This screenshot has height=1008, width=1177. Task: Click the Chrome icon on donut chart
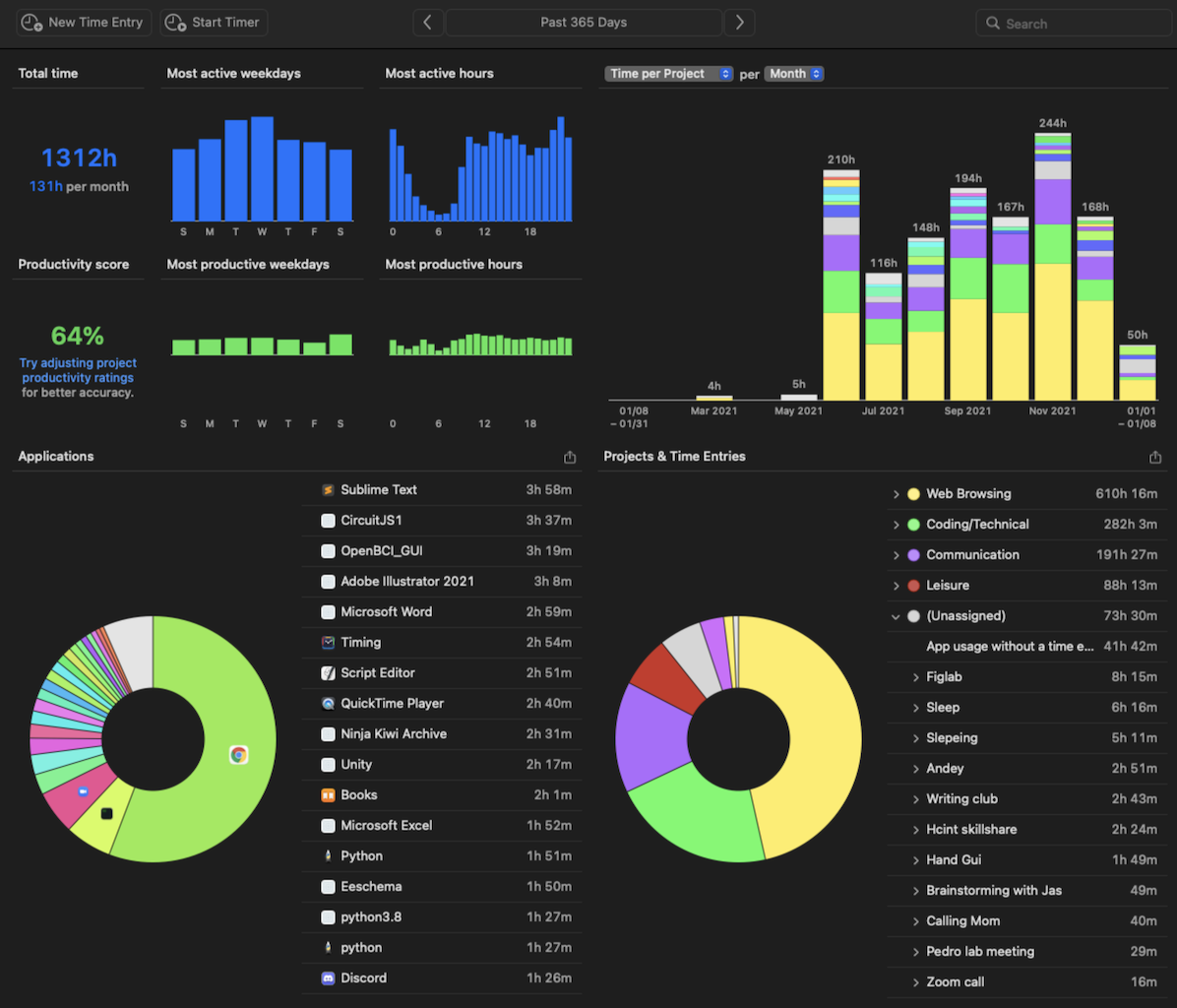click(x=239, y=755)
